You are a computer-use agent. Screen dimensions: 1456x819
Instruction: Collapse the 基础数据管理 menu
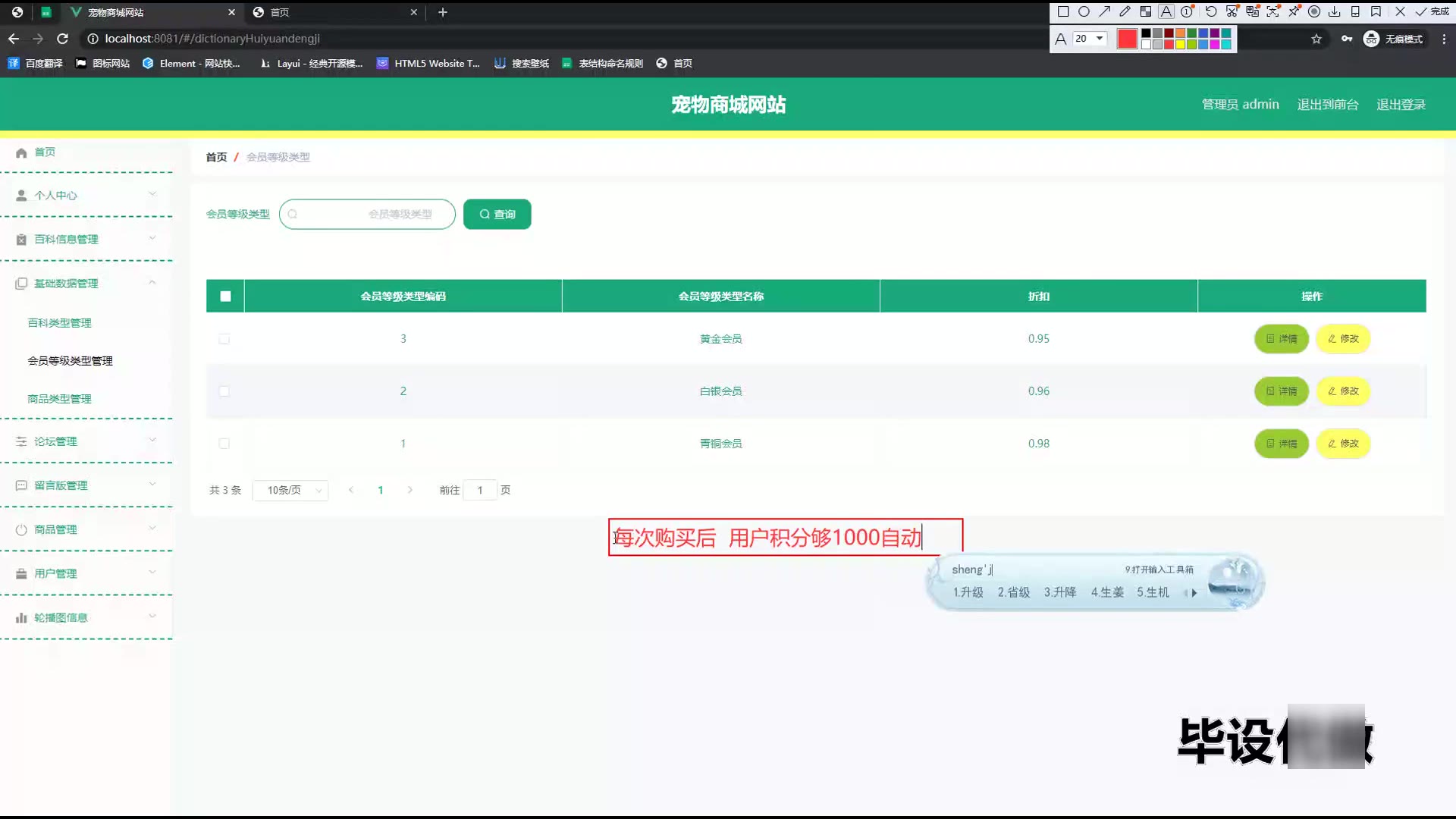pyautogui.click(x=86, y=283)
